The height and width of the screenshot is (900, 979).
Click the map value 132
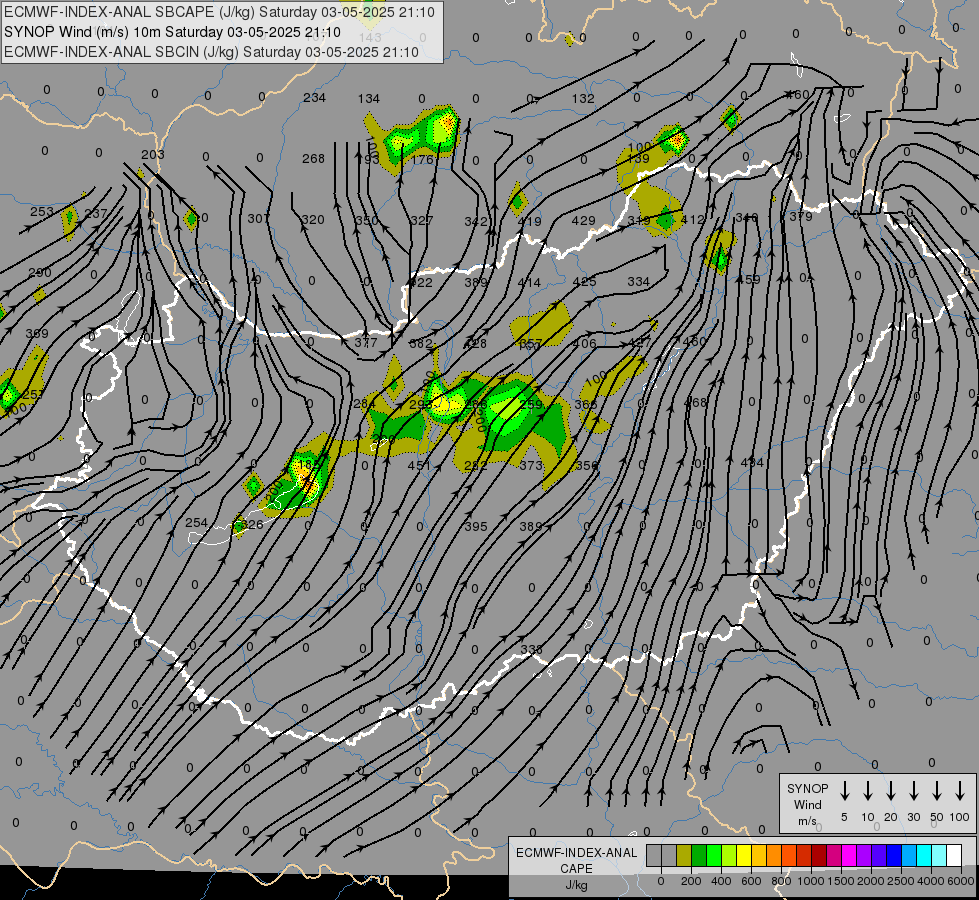pyautogui.click(x=583, y=99)
